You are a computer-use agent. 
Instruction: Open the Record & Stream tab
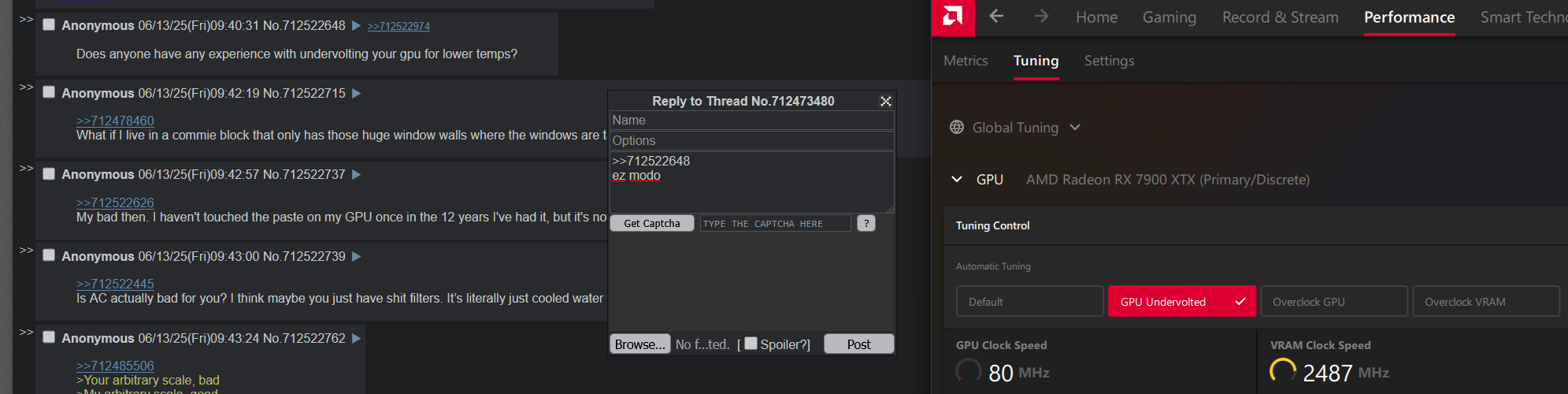coord(1281,17)
